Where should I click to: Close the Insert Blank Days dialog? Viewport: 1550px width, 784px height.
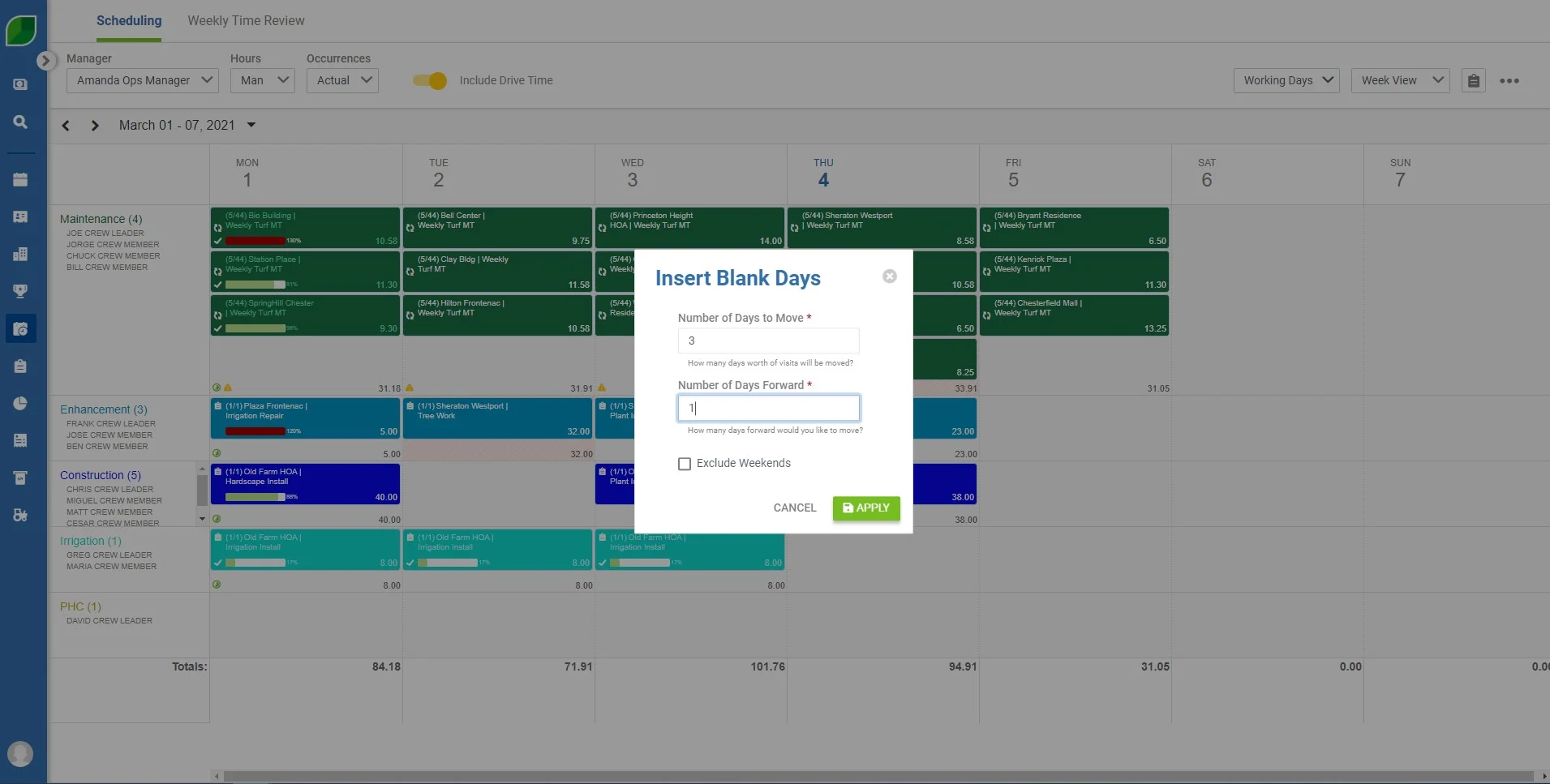[890, 276]
